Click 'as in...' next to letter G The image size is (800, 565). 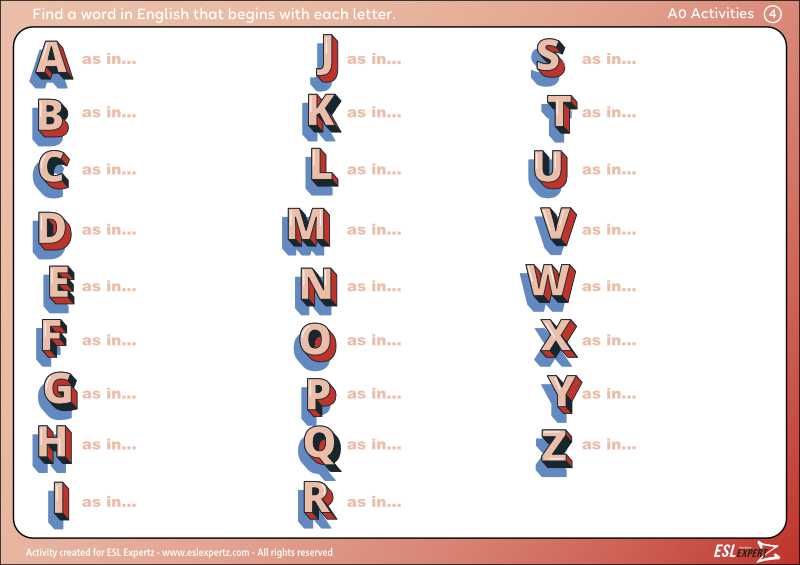pos(109,394)
